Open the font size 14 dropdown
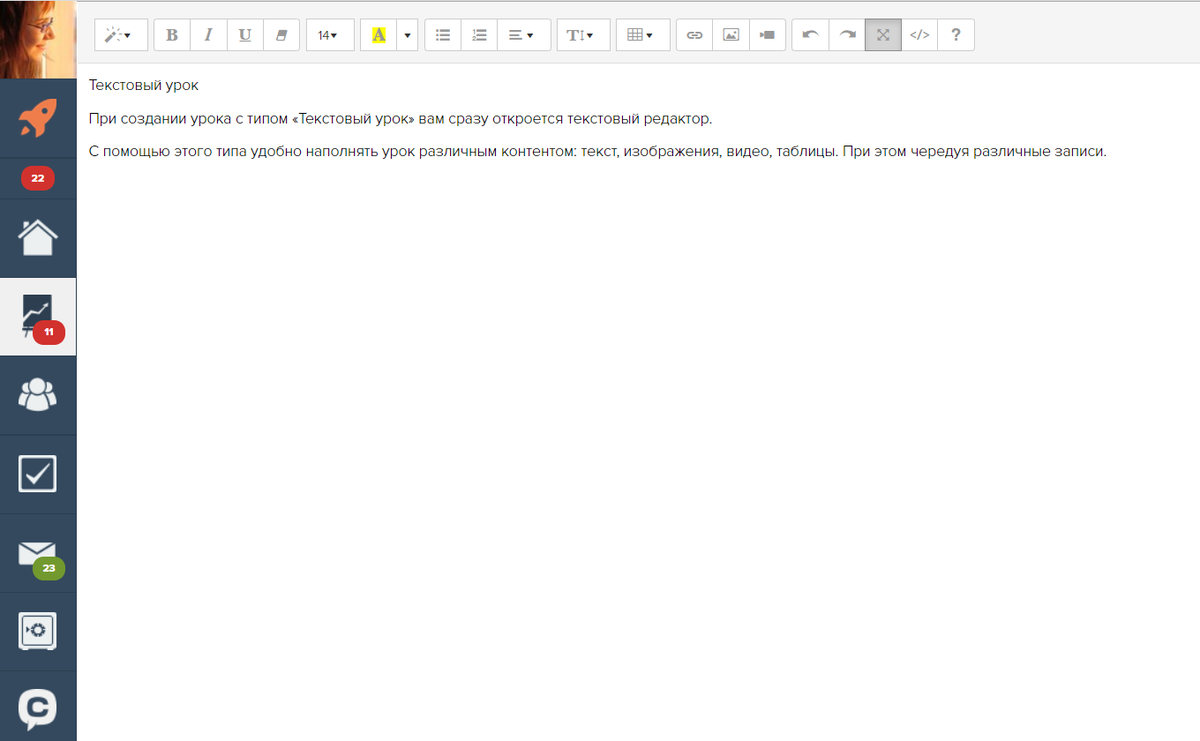This screenshot has width=1200, height=741. point(329,35)
